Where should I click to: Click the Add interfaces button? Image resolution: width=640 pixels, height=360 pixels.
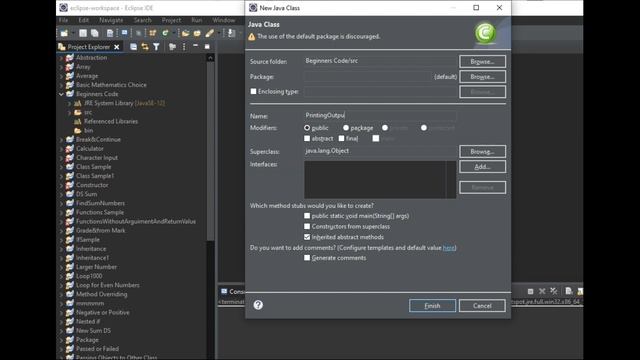pyautogui.click(x=482, y=167)
